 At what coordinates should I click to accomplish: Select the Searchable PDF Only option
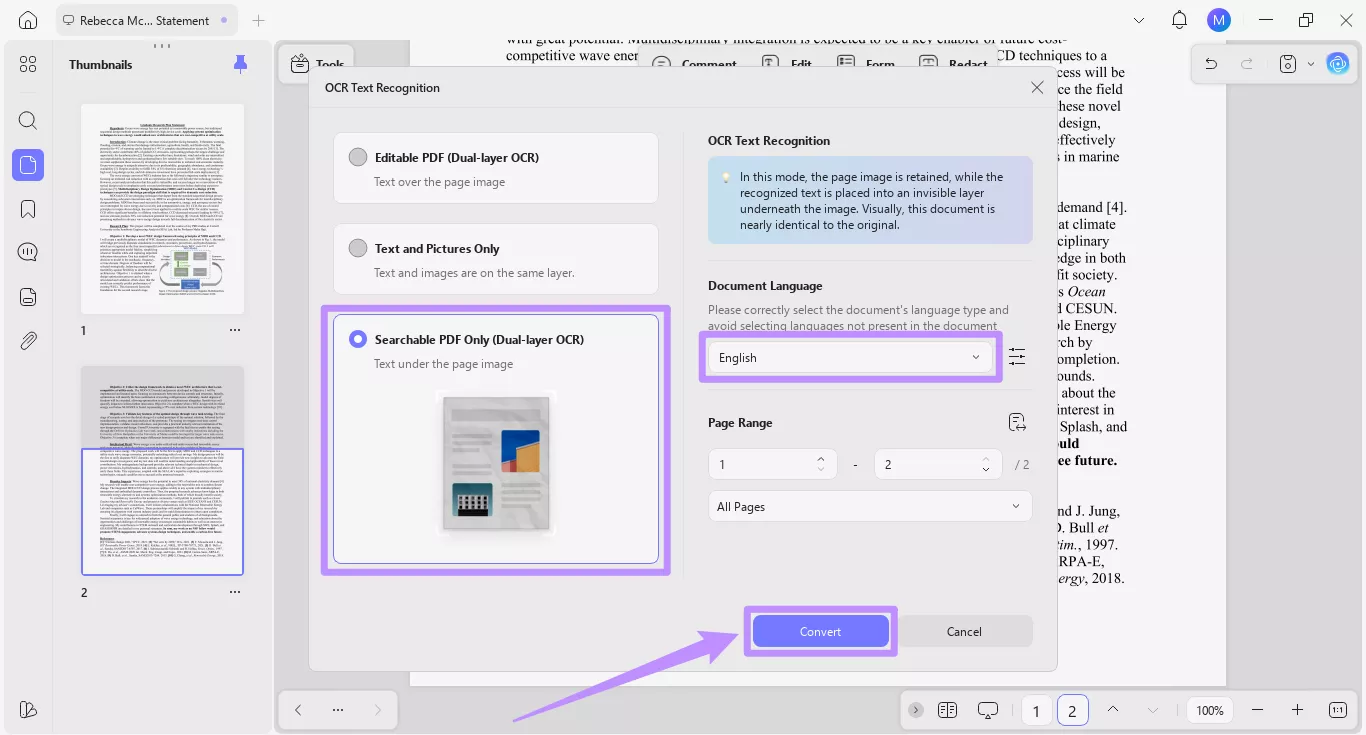tap(358, 338)
